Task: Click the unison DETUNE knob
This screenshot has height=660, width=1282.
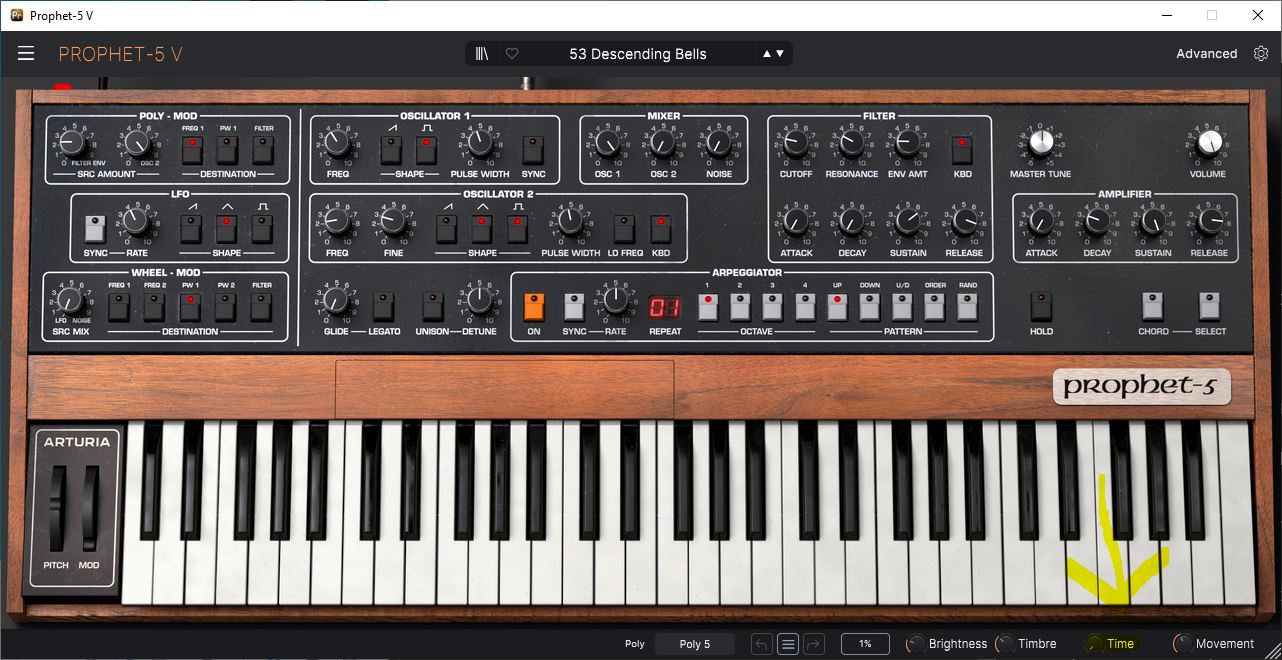Action: pyautogui.click(x=480, y=301)
